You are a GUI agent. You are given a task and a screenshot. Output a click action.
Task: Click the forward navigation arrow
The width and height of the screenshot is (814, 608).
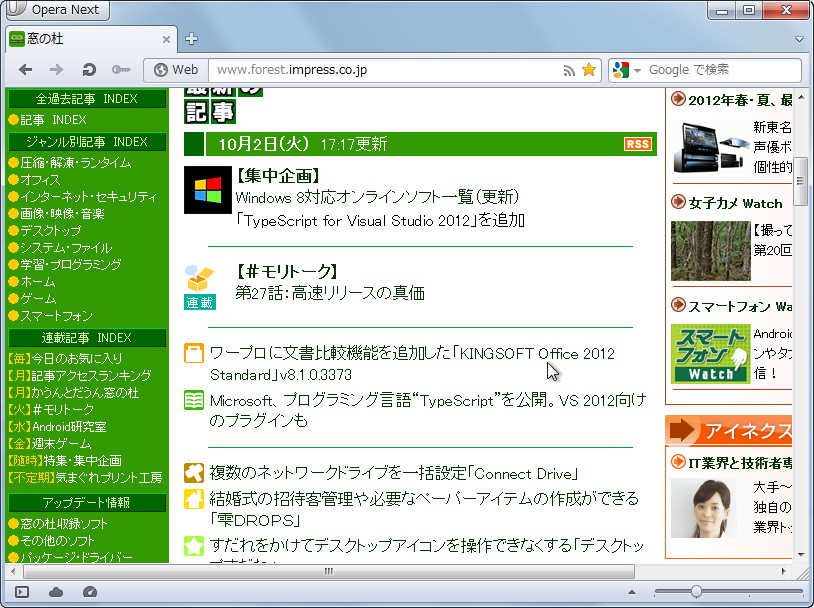[x=57, y=70]
